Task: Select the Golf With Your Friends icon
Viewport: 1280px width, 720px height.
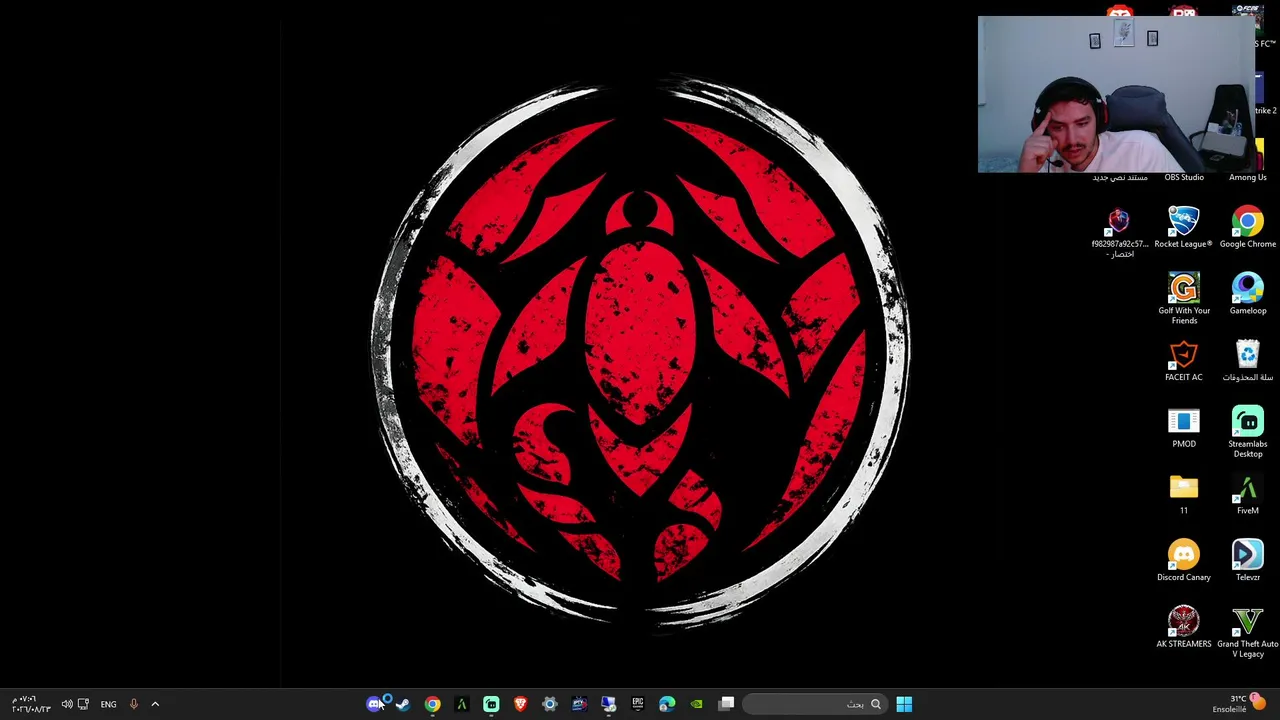Action: point(1184,299)
